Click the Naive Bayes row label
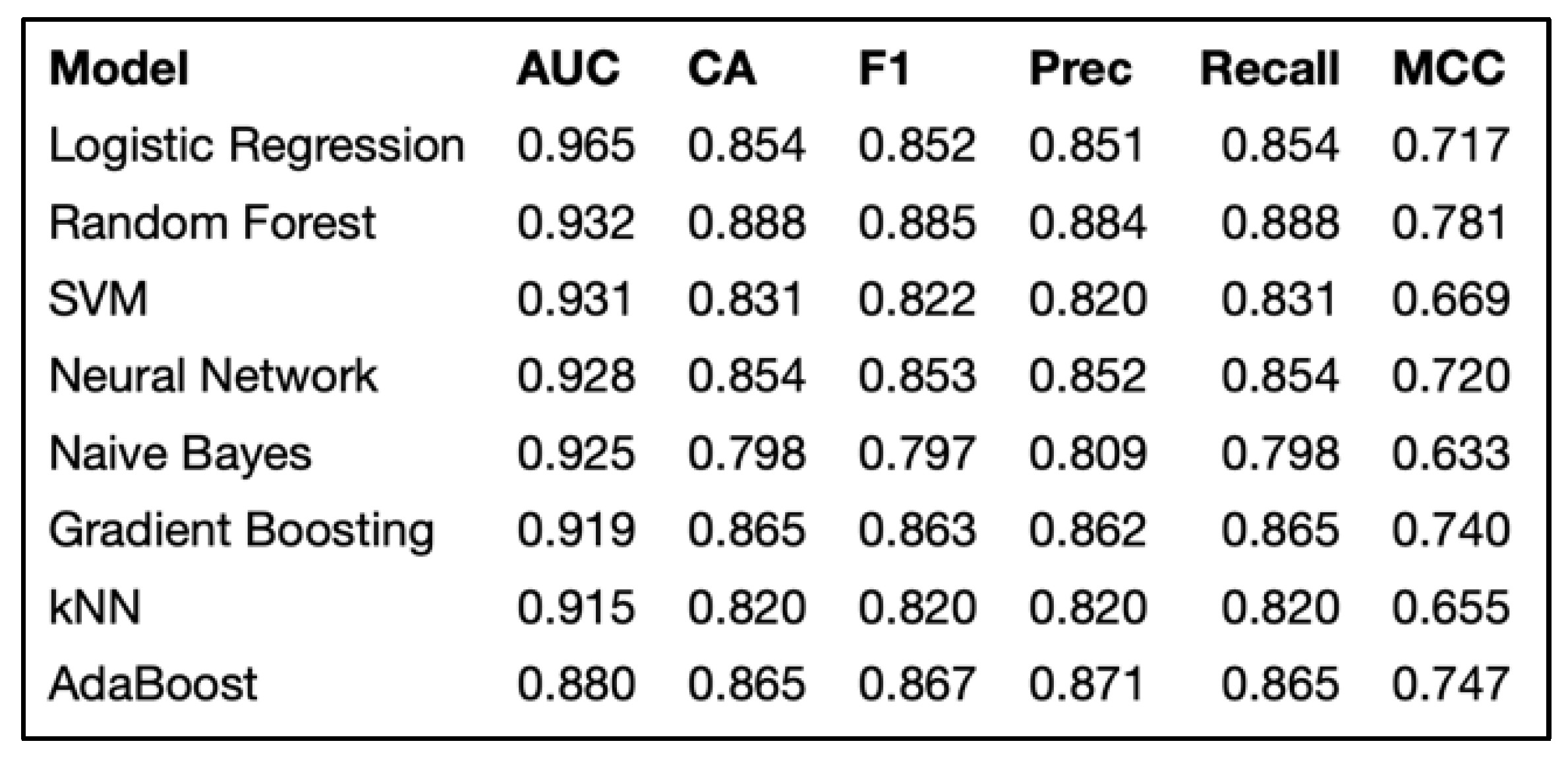 180,453
